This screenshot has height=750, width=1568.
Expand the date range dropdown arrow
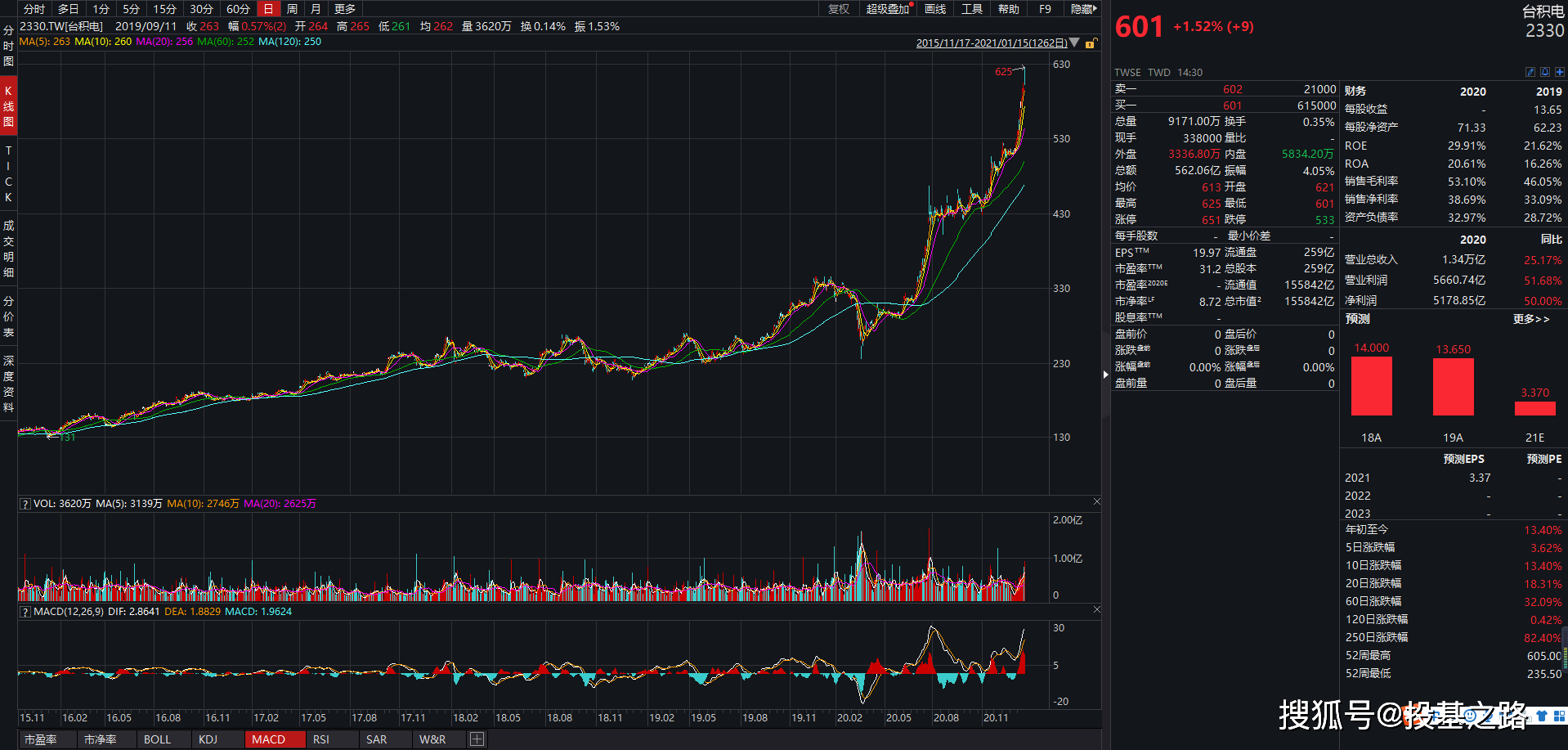pos(1074,43)
